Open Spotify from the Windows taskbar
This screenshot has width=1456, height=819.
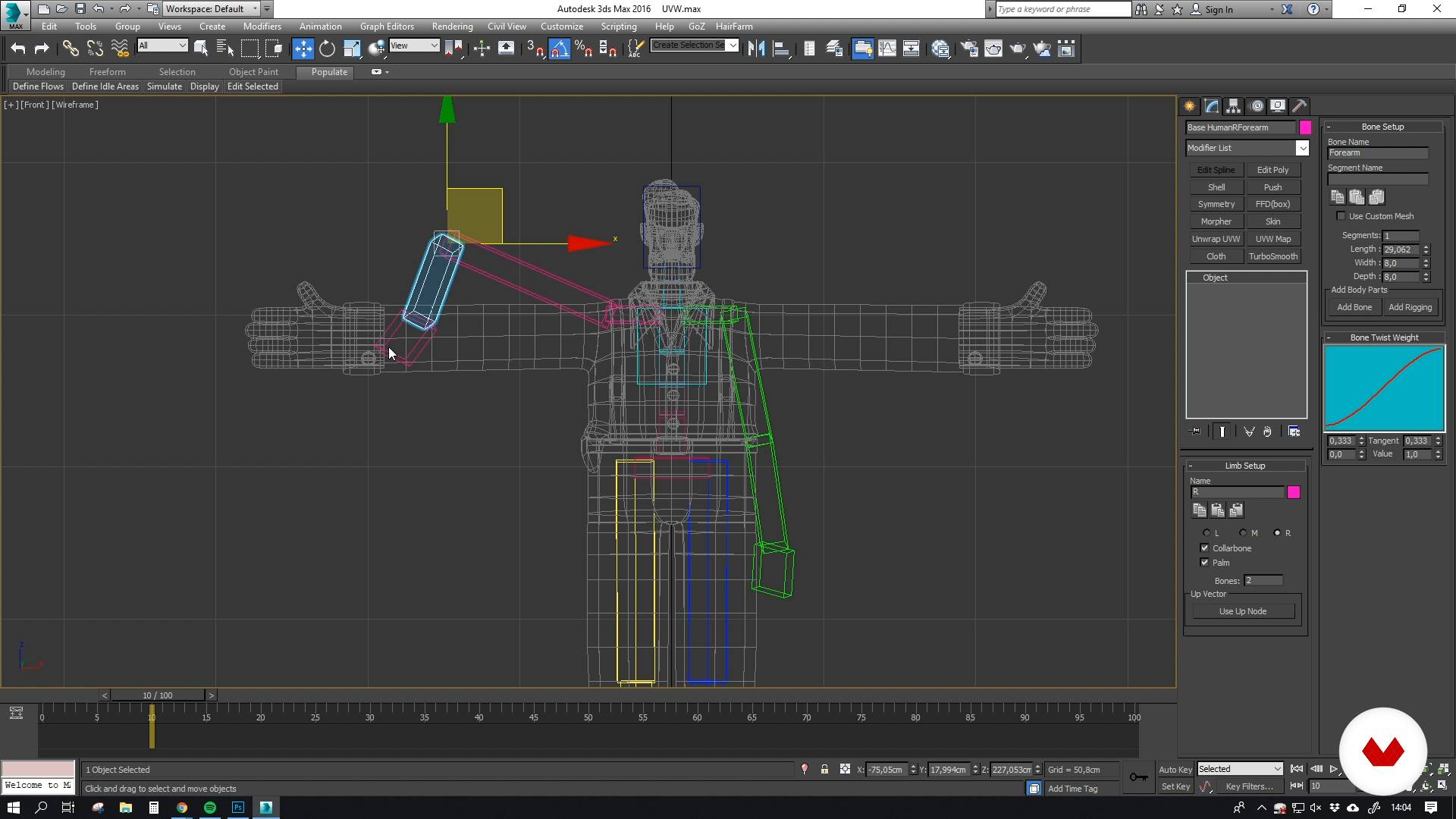click(x=210, y=808)
